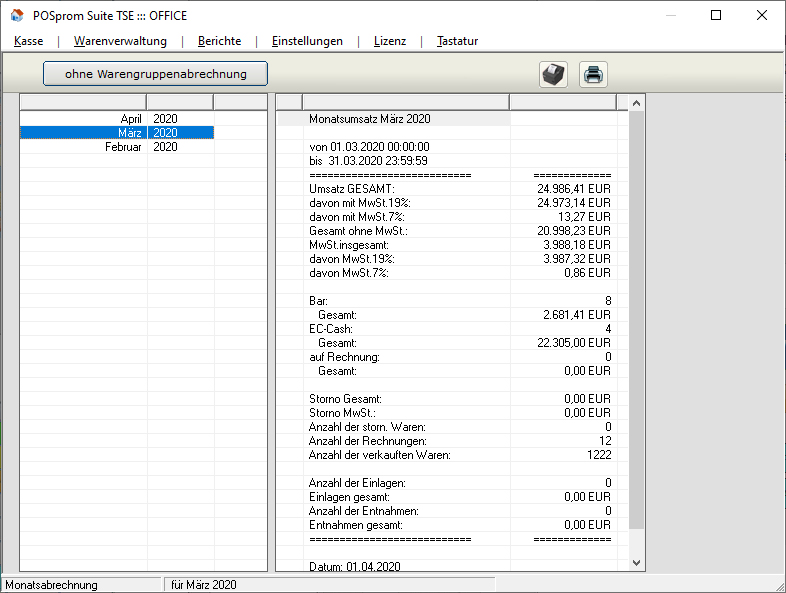Click the sold goods count 1222
Viewport: 786px width, 593px height.
click(599, 456)
